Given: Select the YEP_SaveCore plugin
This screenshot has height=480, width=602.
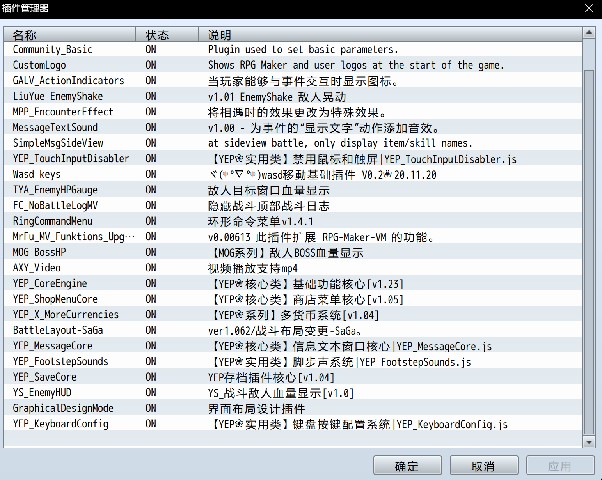Looking at the screenshot, I should tap(293, 377).
